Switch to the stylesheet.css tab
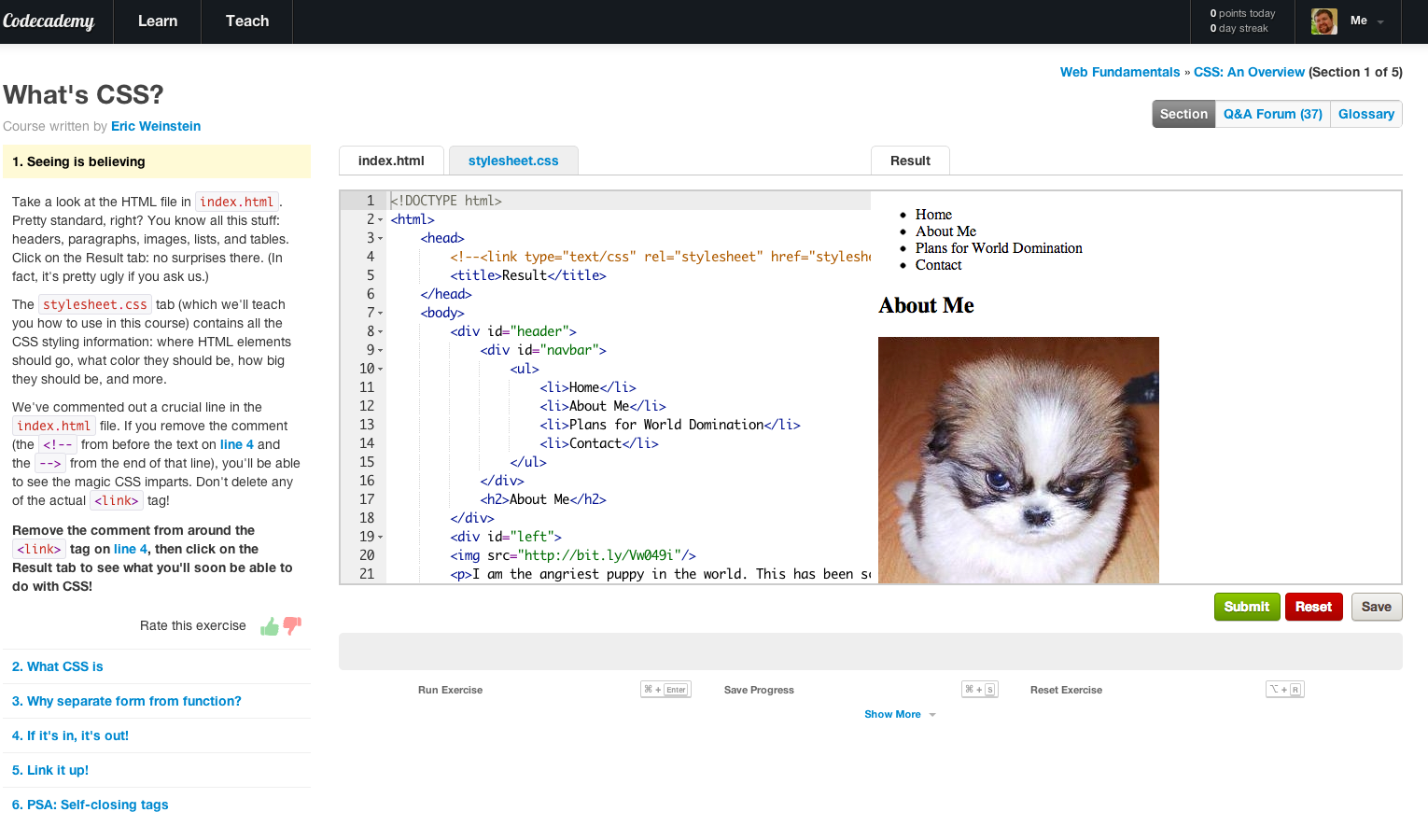Screen dimensions: 1428x840 coord(513,161)
